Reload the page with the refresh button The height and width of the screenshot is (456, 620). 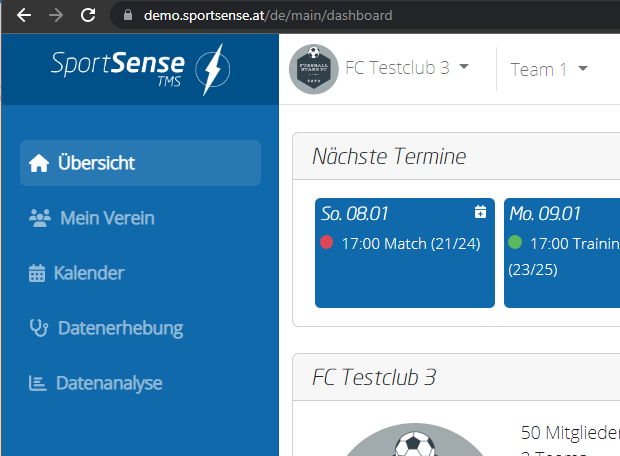tap(88, 15)
